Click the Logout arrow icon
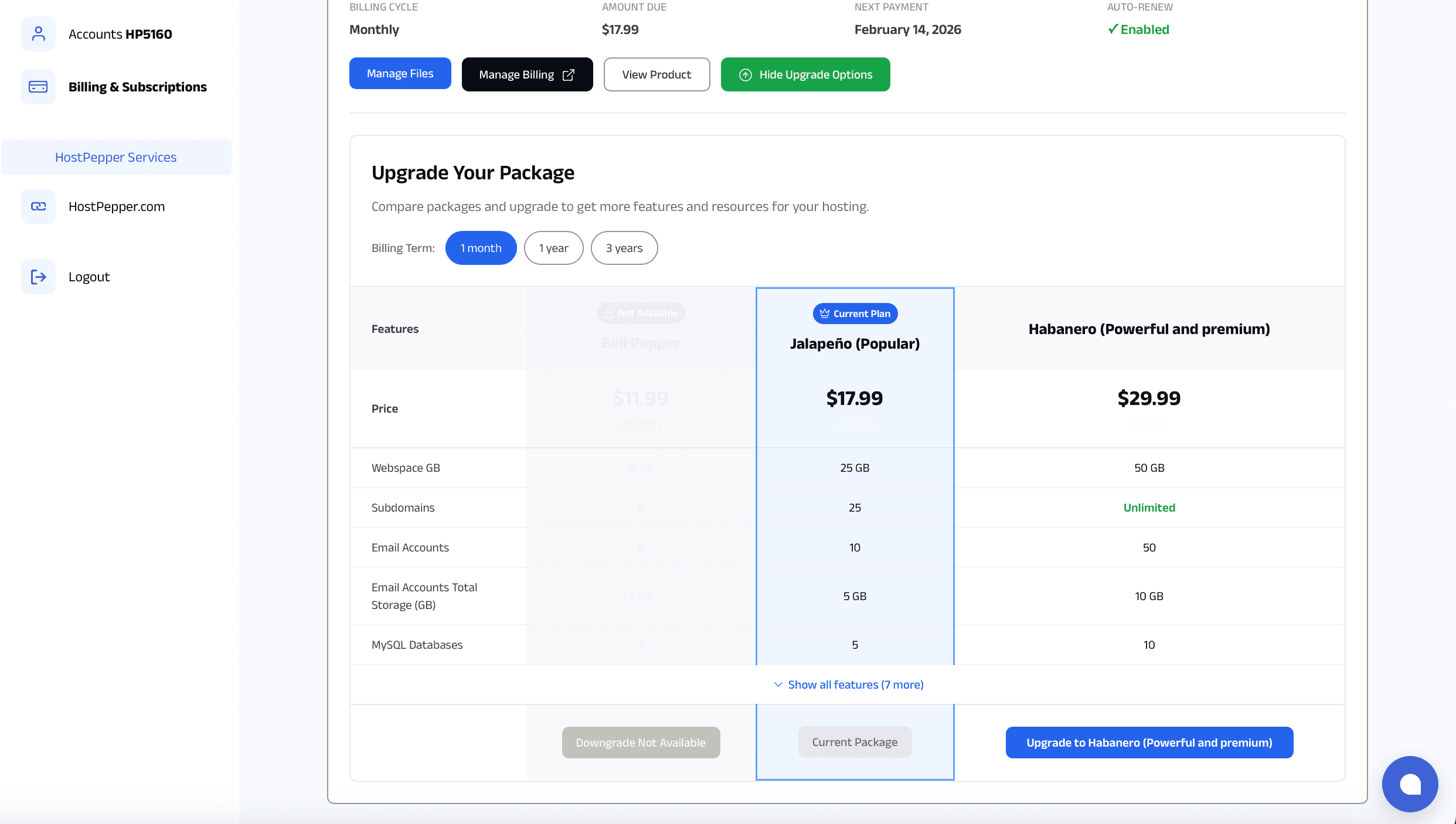This screenshot has width=1456, height=824. (38, 277)
